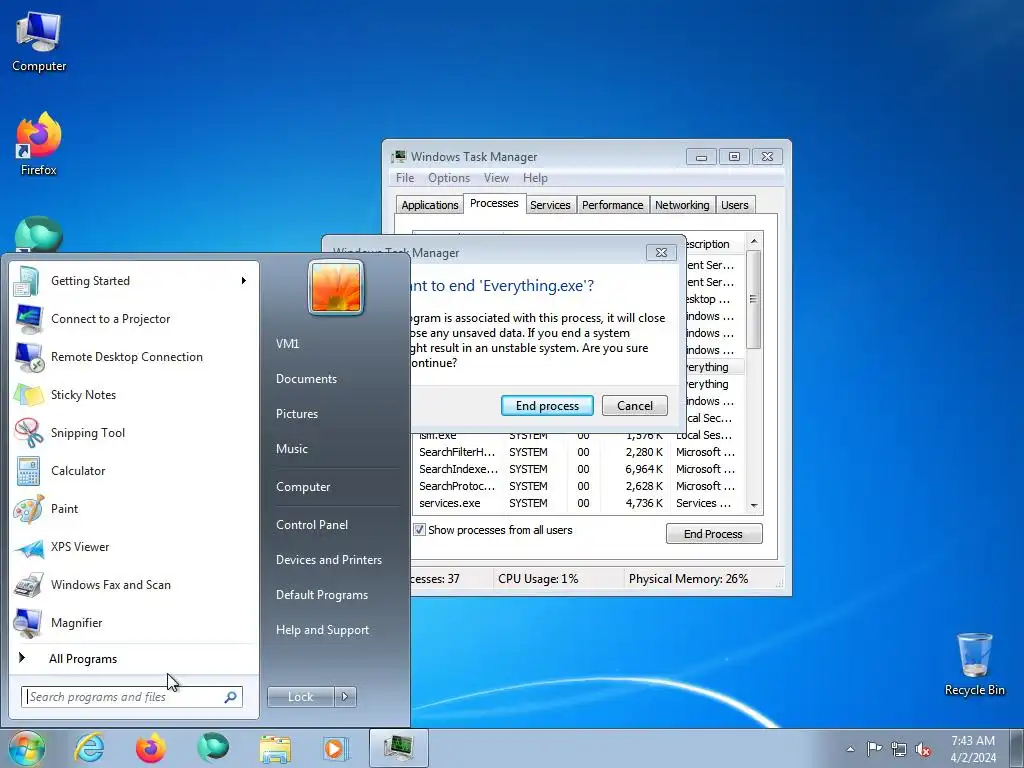This screenshot has height=768, width=1024.
Task: Select Recycle Bin on desktop
Action: [x=974, y=664]
